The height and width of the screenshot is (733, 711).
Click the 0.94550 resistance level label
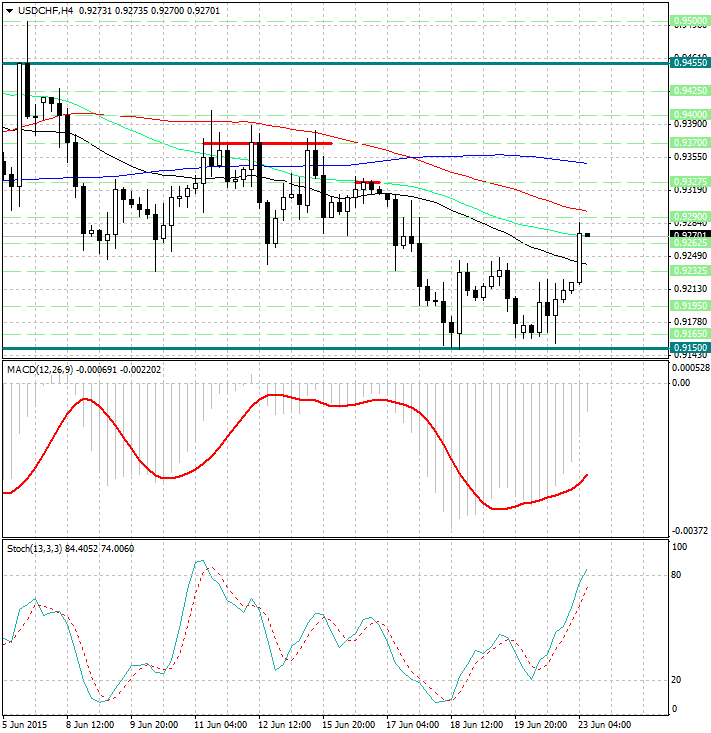[x=690, y=63]
